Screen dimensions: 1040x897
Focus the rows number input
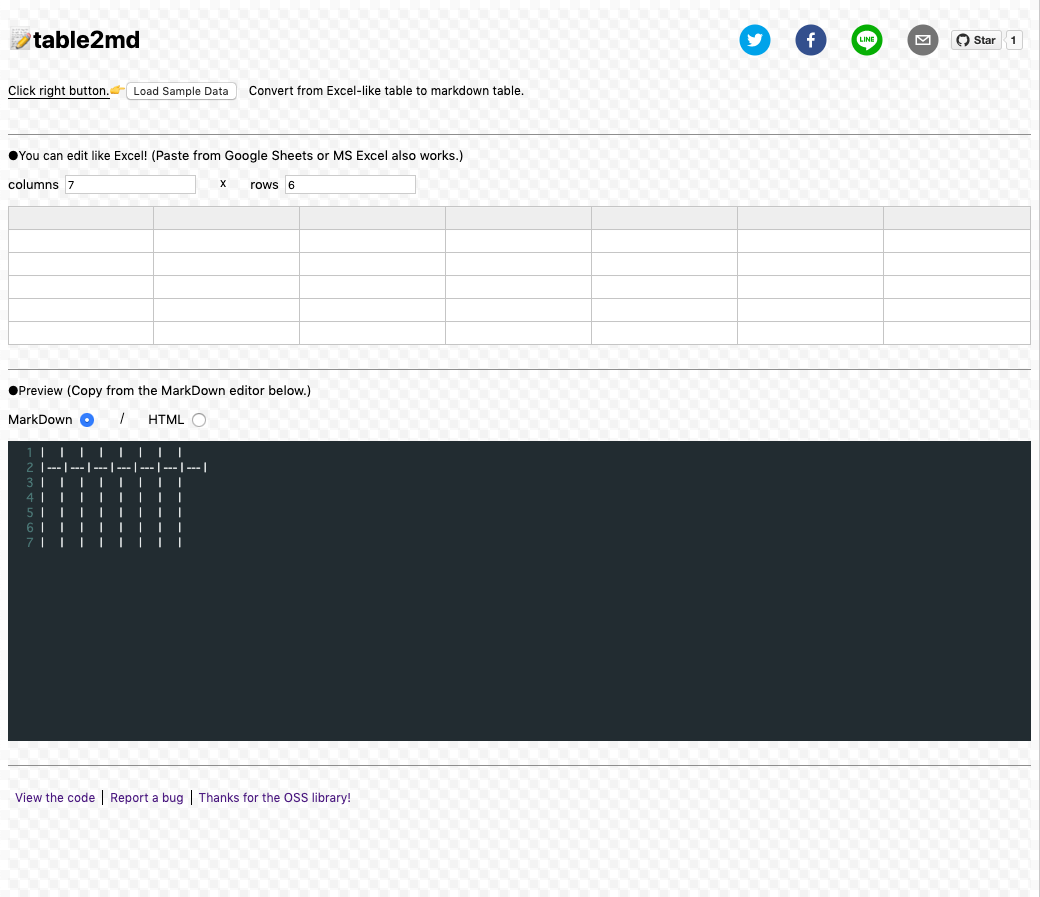point(350,184)
